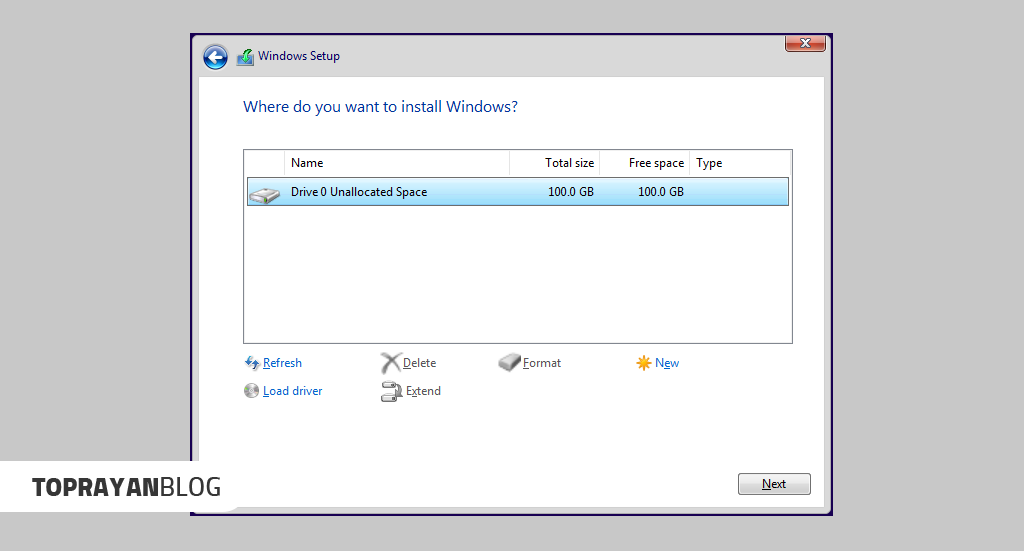Screen dimensions: 1024x551
Task: Click the Windows Setup title icon
Action: (x=246, y=57)
